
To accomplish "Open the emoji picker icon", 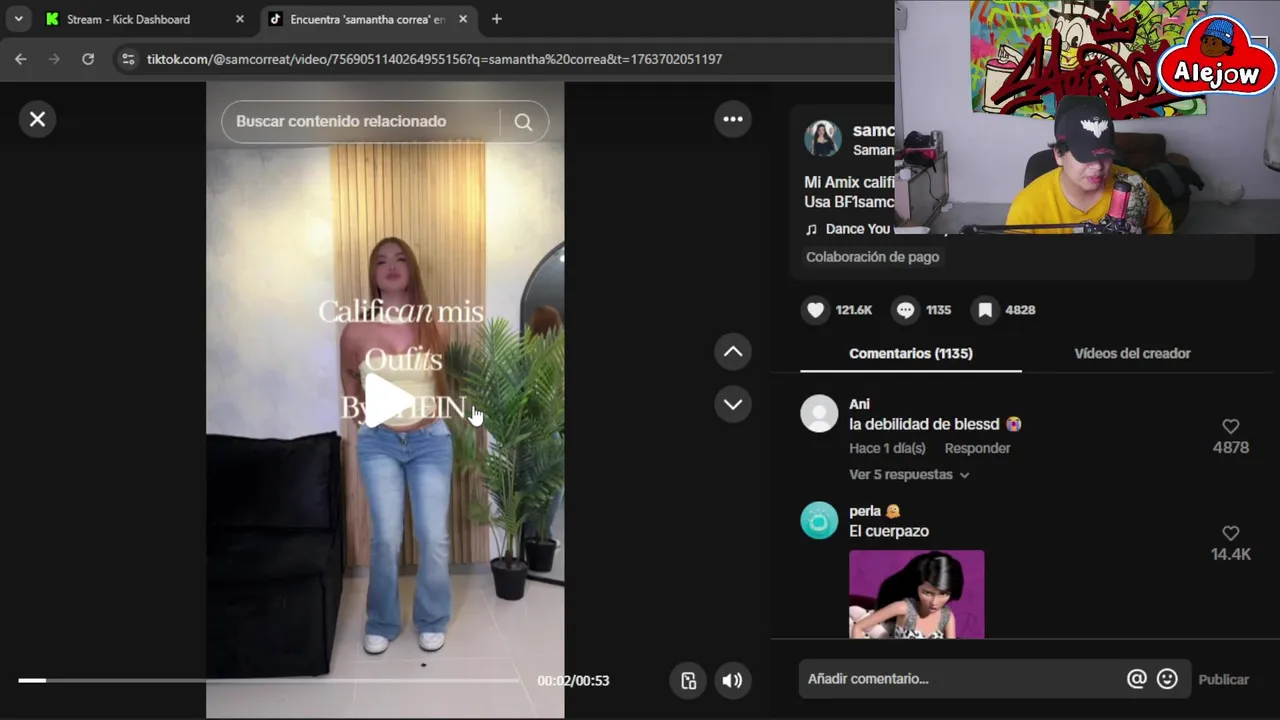I will tap(1167, 679).
